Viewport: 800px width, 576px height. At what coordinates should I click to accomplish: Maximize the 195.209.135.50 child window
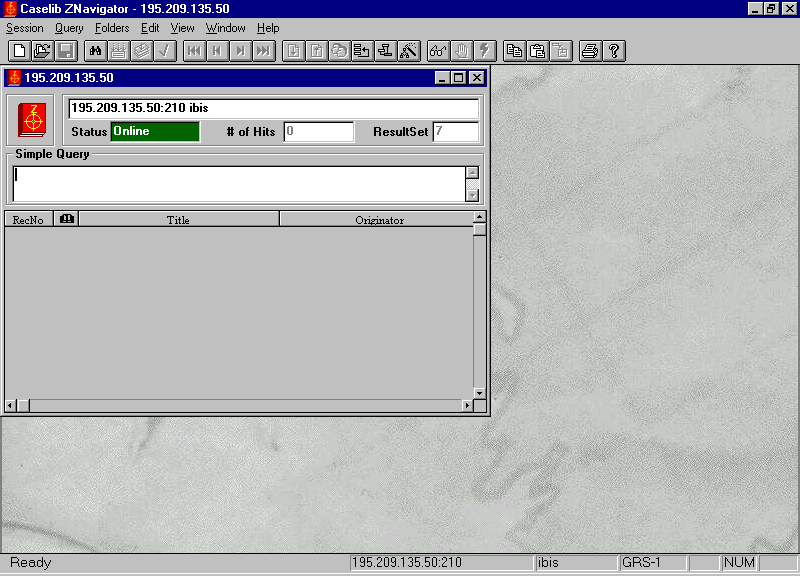coord(459,78)
